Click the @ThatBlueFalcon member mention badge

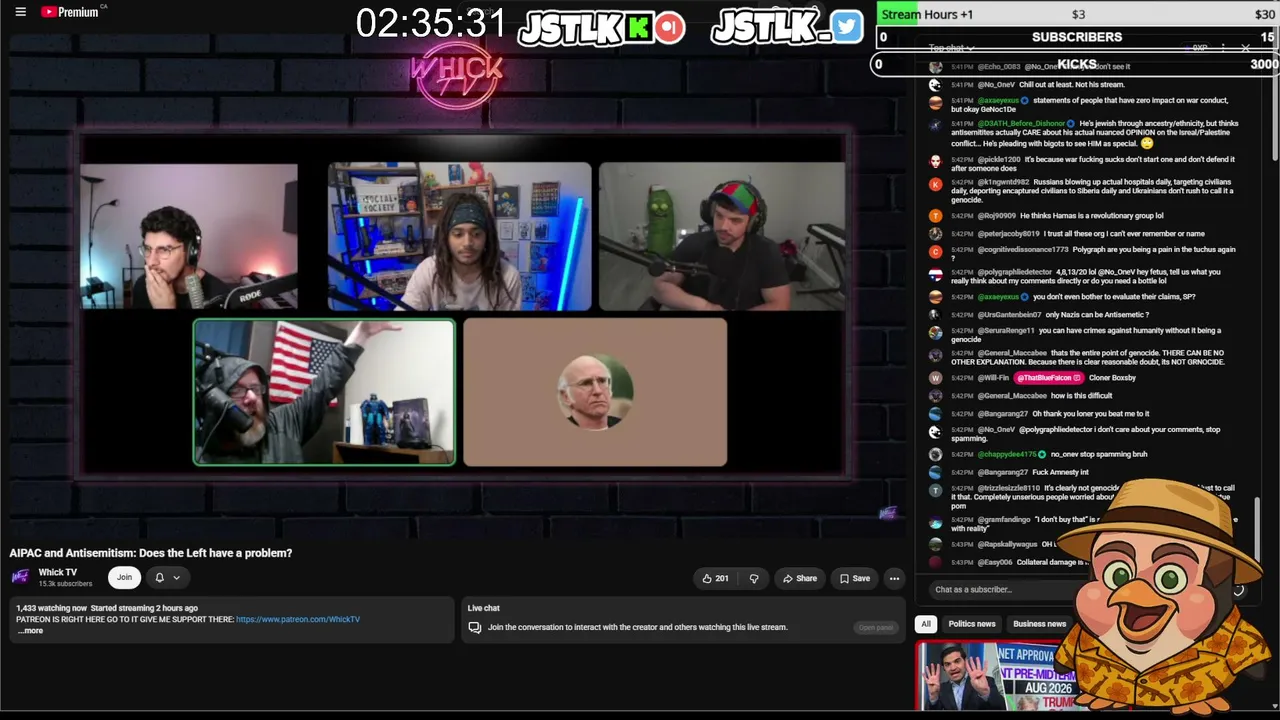coord(1048,378)
